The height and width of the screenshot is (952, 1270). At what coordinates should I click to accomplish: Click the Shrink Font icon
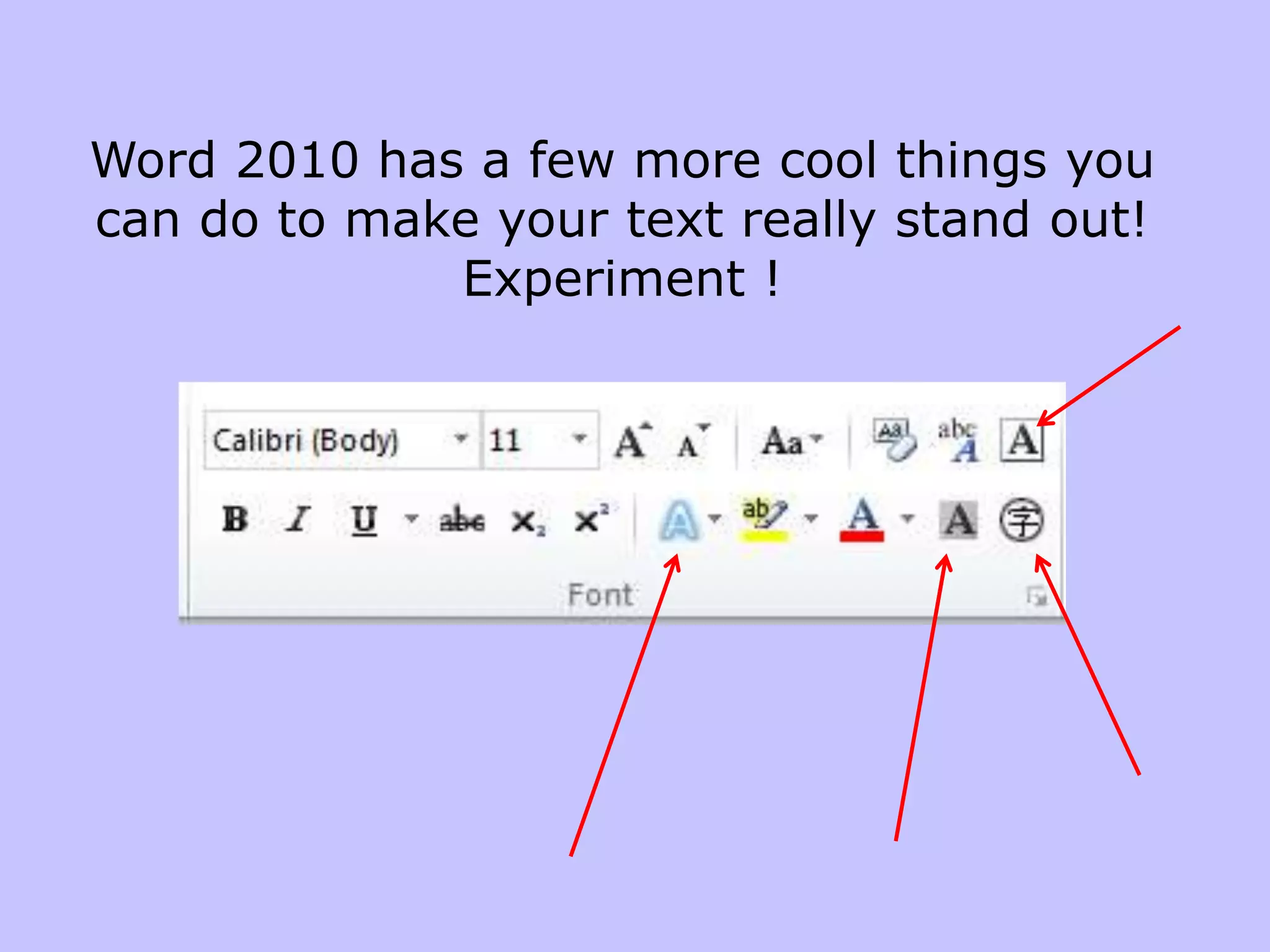693,440
